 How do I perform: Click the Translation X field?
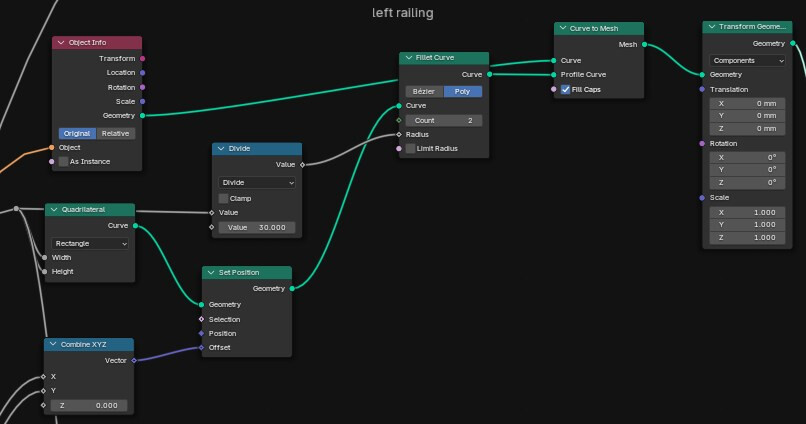[x=747, y=103]
